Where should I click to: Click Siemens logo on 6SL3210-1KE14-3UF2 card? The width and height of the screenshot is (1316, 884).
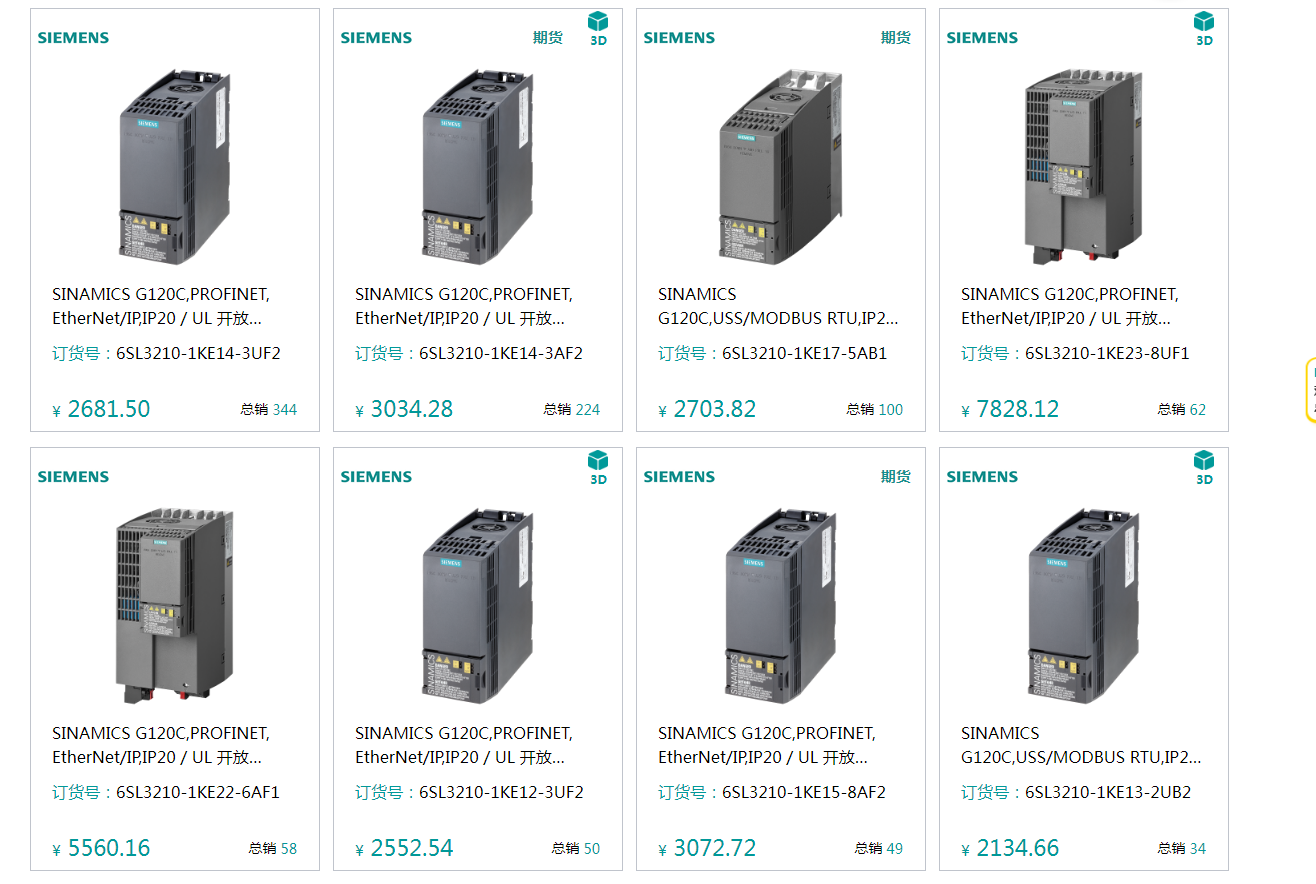[73, 38]
